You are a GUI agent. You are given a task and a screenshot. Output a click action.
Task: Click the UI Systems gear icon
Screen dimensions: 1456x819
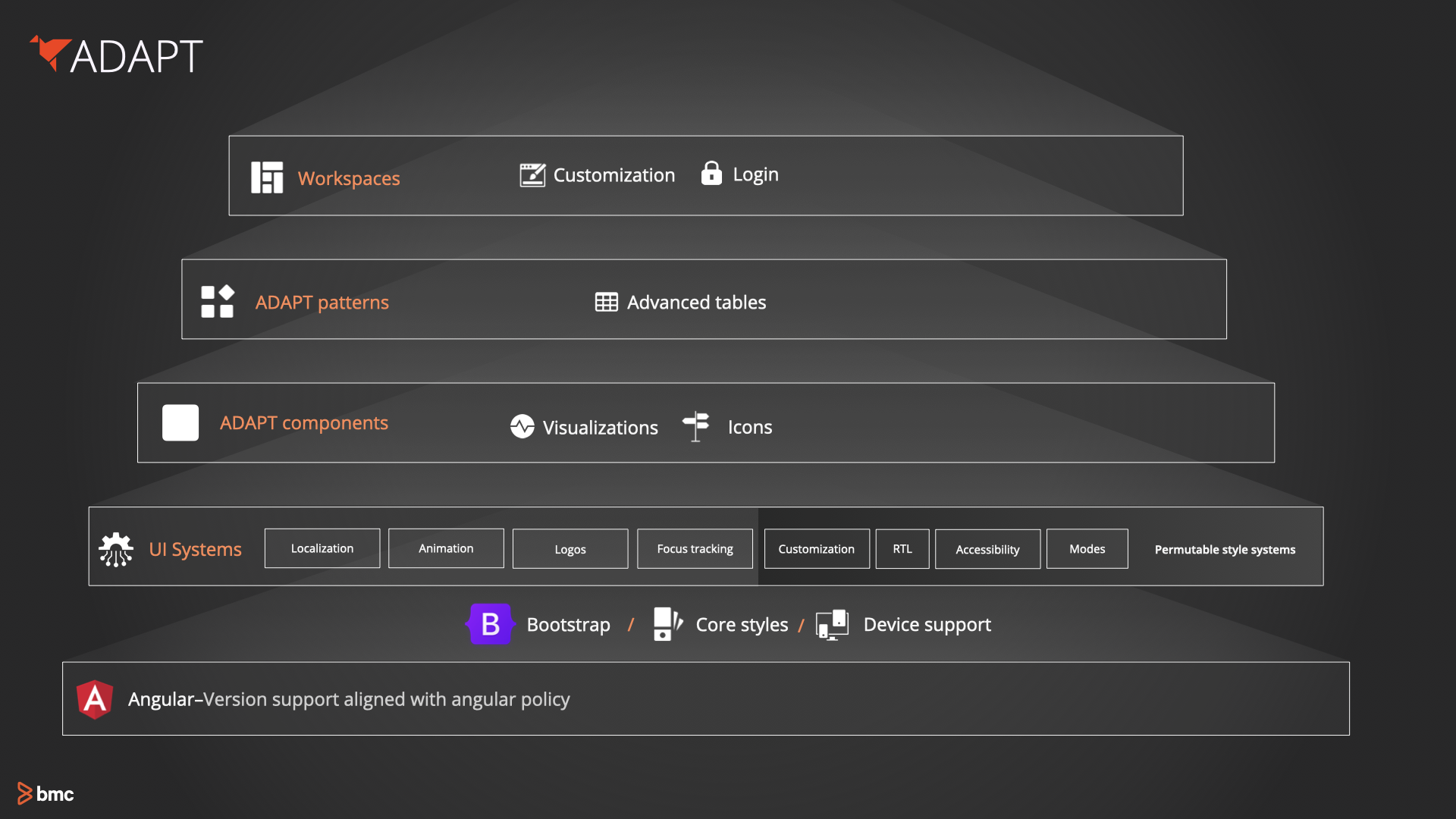pos(116,549)
